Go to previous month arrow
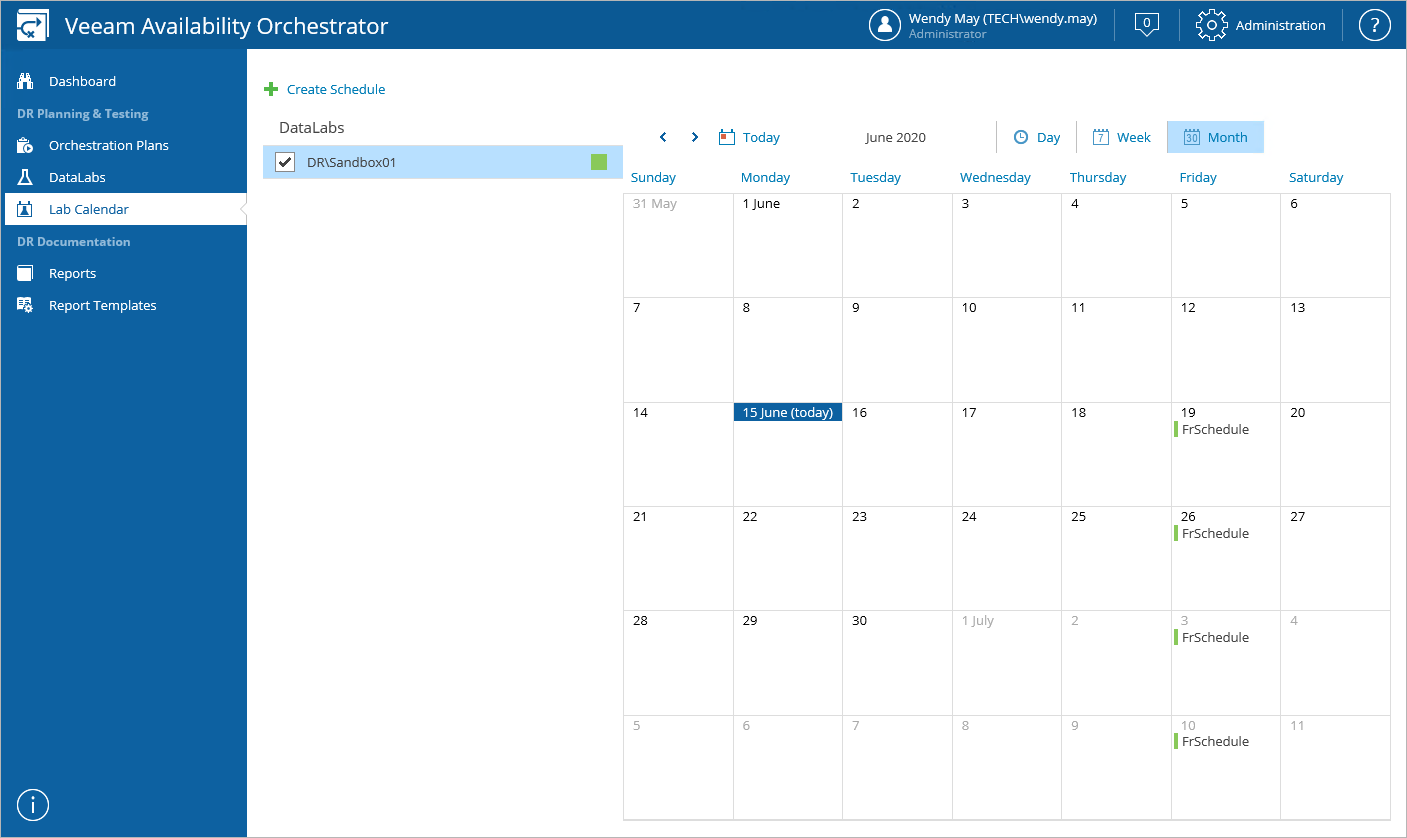 click(663, 137)
